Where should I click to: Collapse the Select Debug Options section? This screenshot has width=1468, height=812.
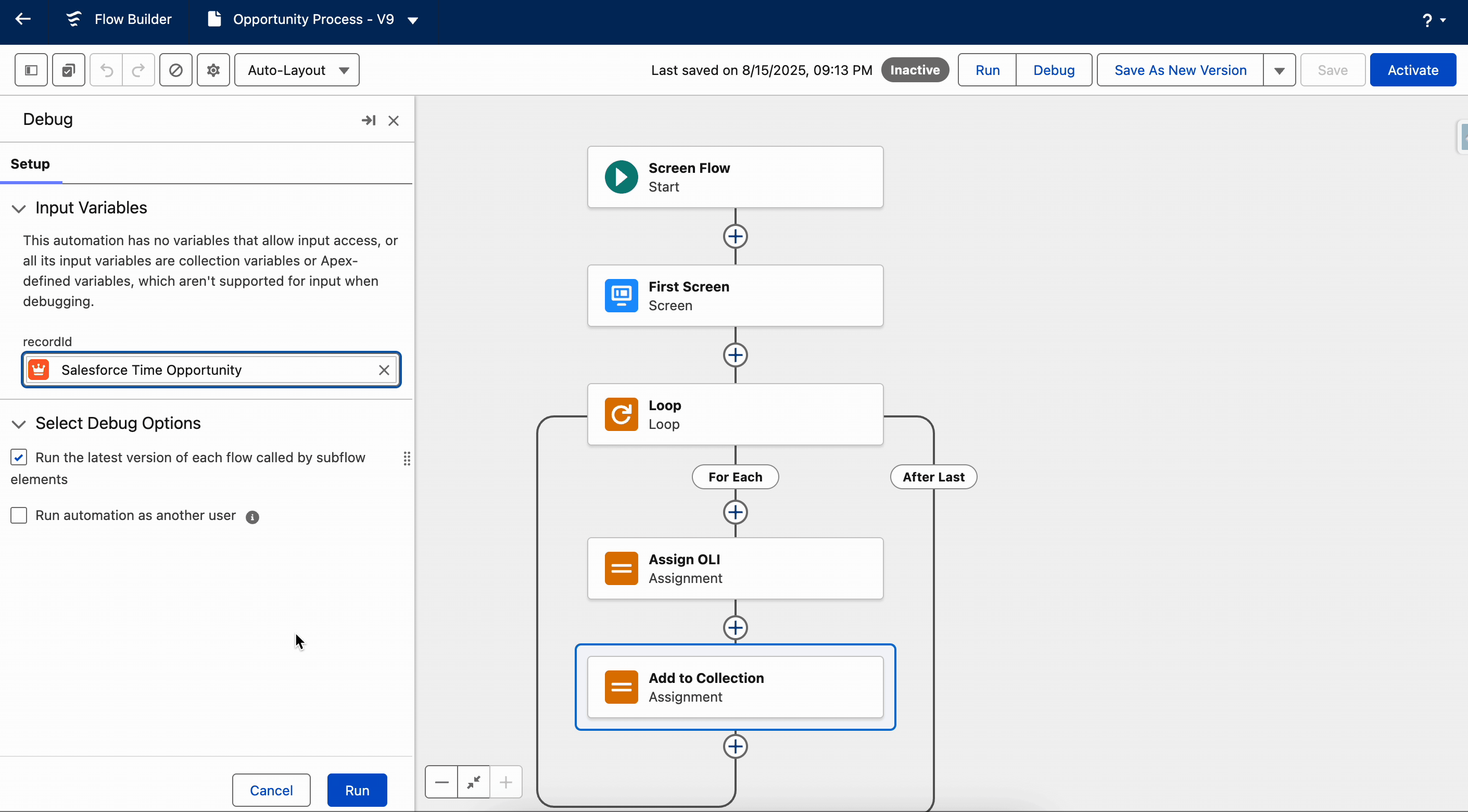click(19, 424)
